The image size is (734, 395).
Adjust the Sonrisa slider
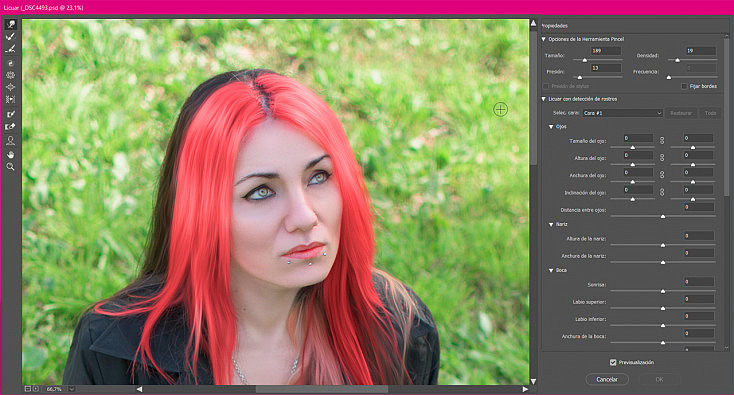click(663, 291)
